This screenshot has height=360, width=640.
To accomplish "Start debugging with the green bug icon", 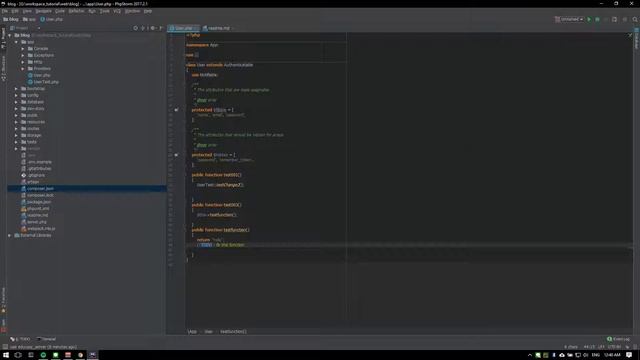I will [x=597, y=19].
